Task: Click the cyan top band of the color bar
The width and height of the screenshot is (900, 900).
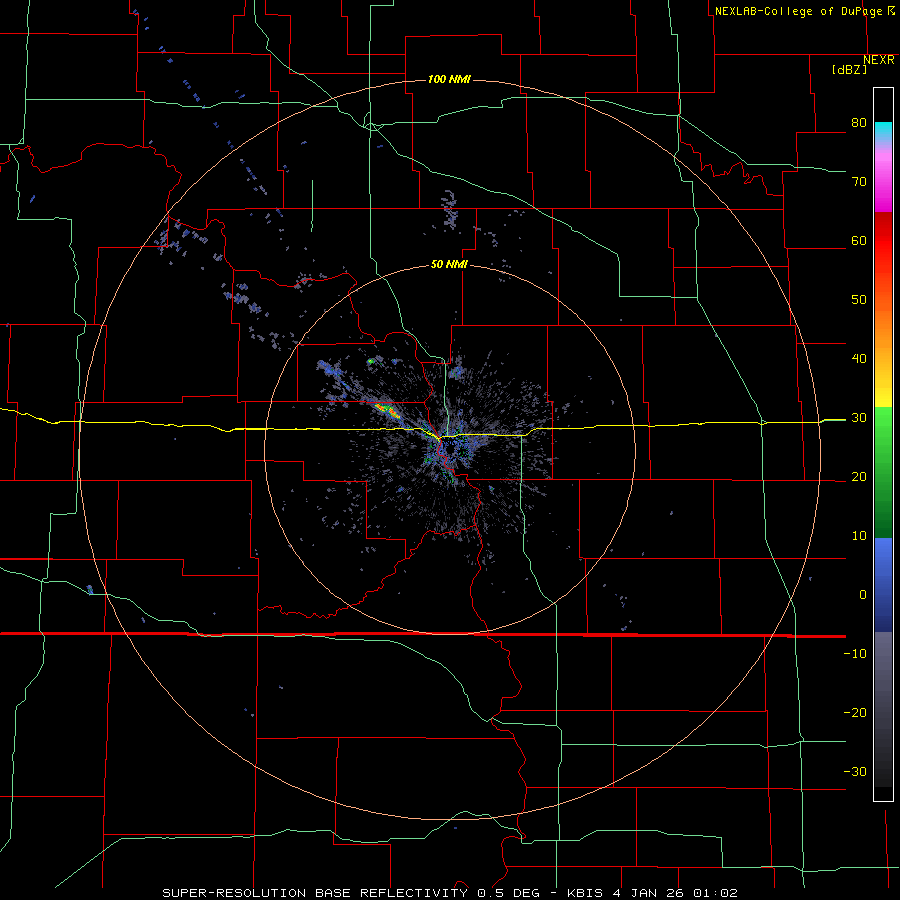Action: (x=883, y=132)
